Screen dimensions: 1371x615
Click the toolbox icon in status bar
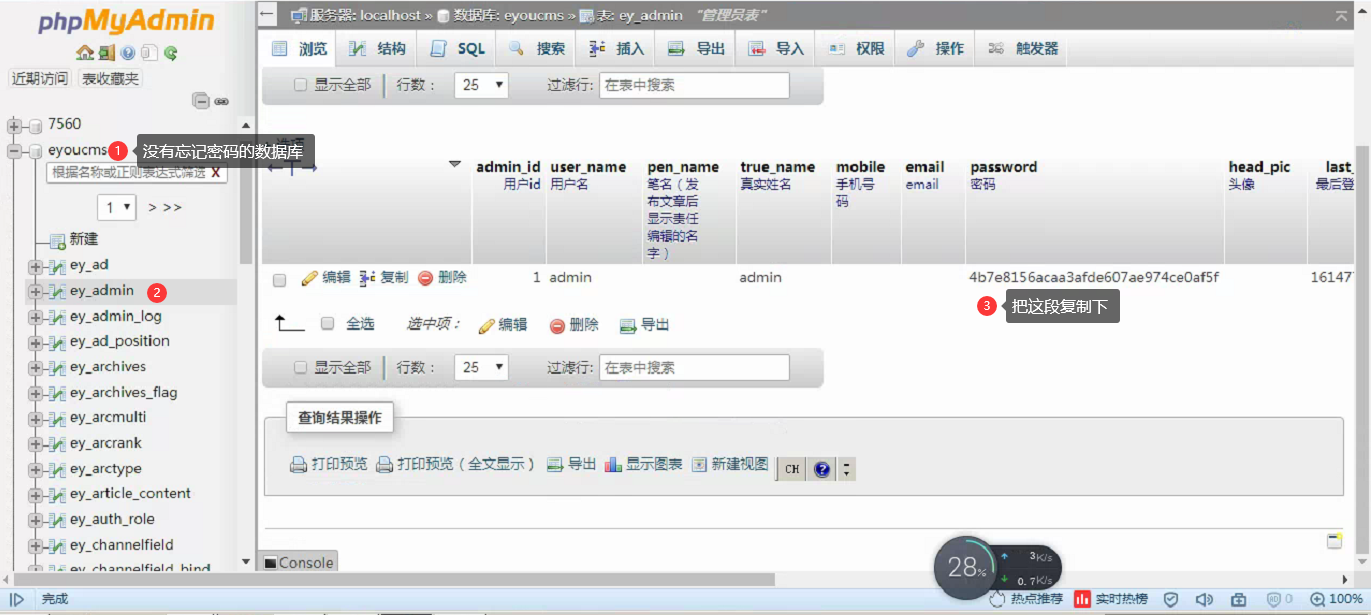point(1238,599)
